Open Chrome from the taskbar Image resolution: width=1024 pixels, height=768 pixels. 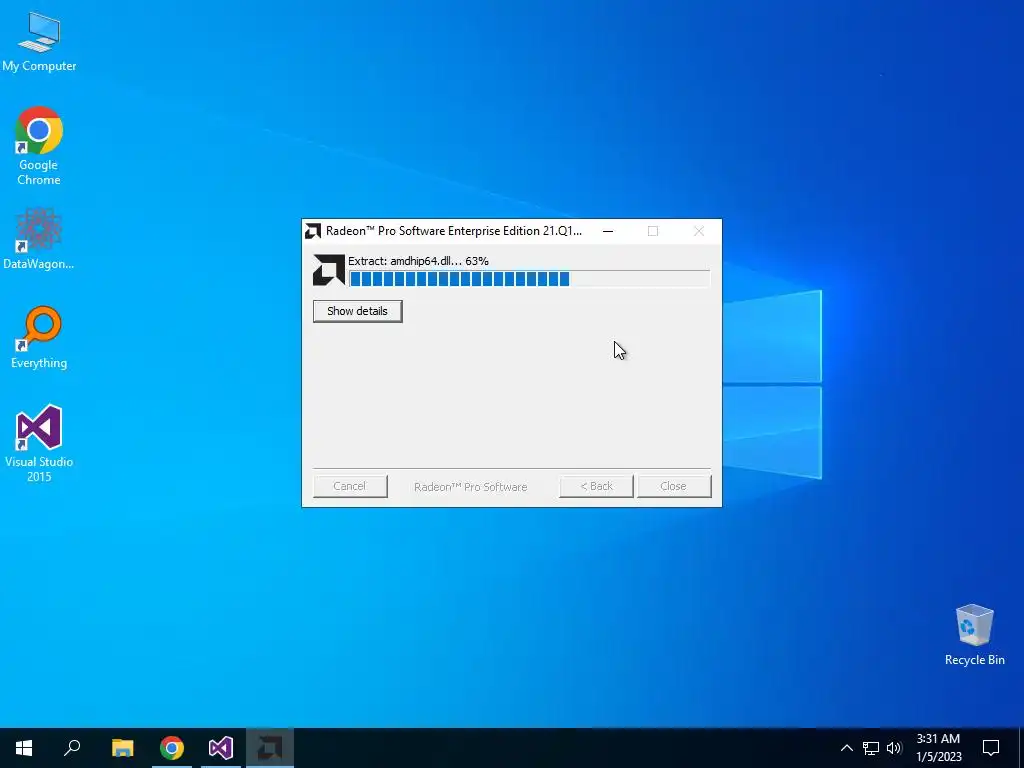172,748
